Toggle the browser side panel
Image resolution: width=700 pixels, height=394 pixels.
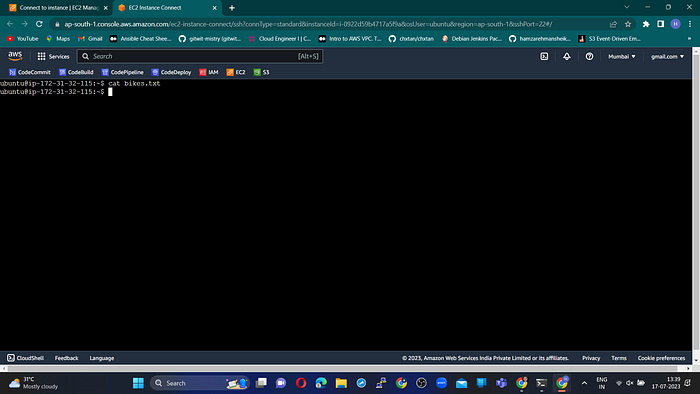click(x=661, y=24)
